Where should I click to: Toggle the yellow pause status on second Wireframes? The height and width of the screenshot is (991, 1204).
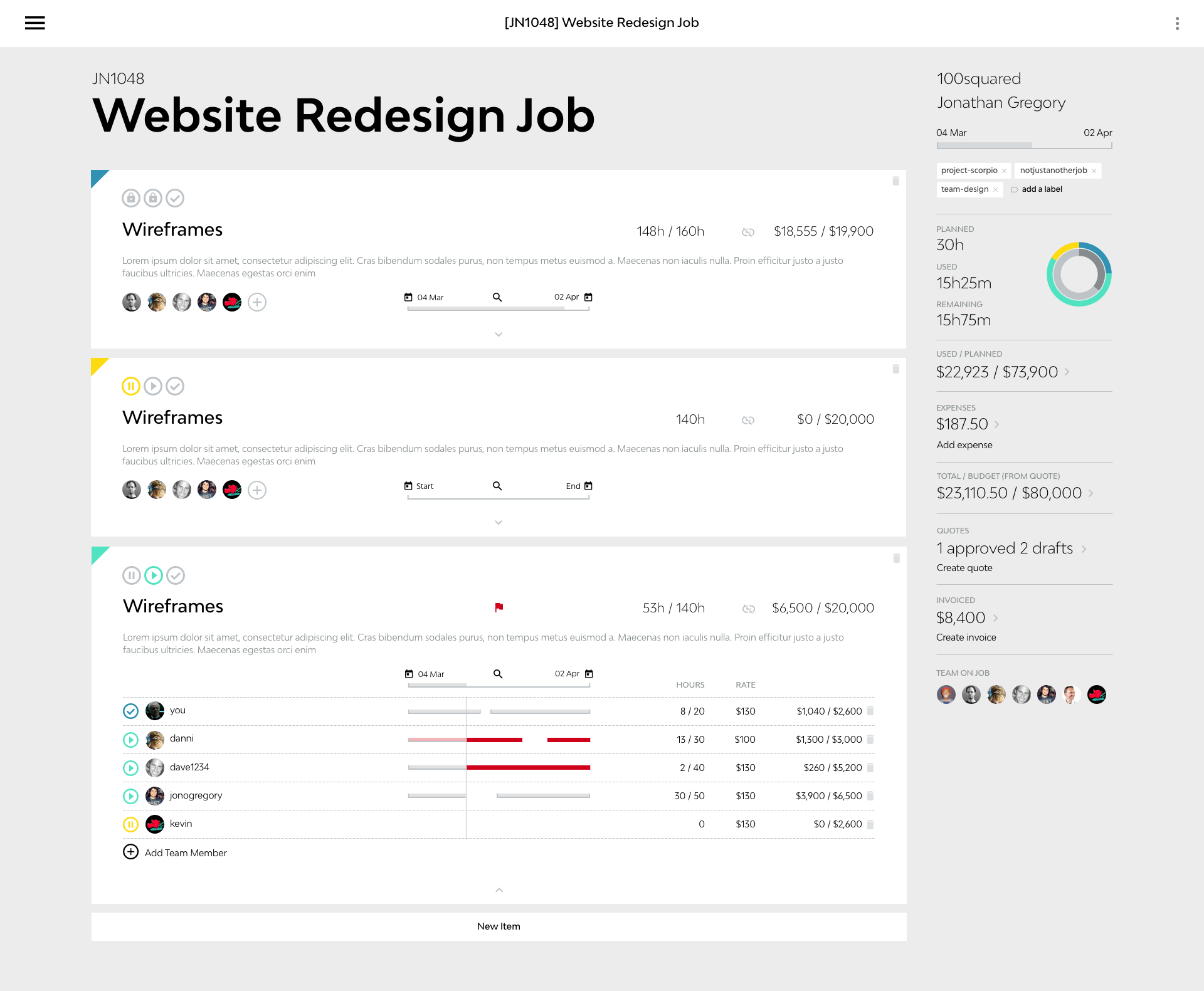click(130, 386)
